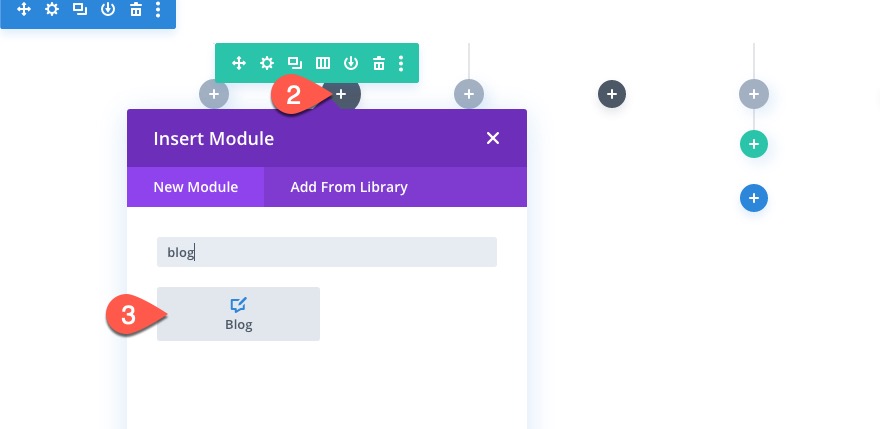Click the green circular add row button
The image size is (880, 429).
coord(754,145)
